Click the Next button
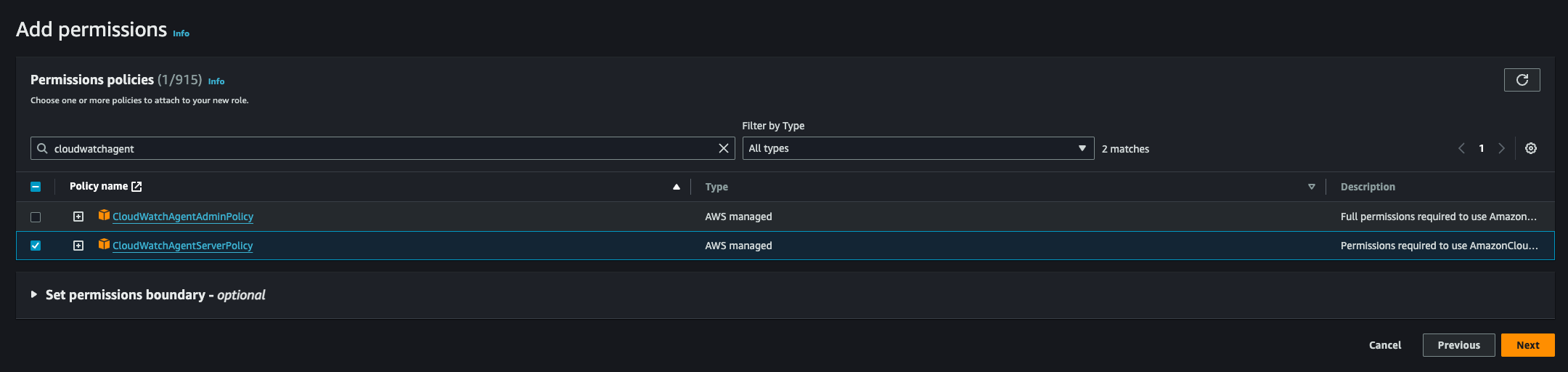Image resolution: width=1568 pixels, height=372 pixels. [x=1527, y=345]
